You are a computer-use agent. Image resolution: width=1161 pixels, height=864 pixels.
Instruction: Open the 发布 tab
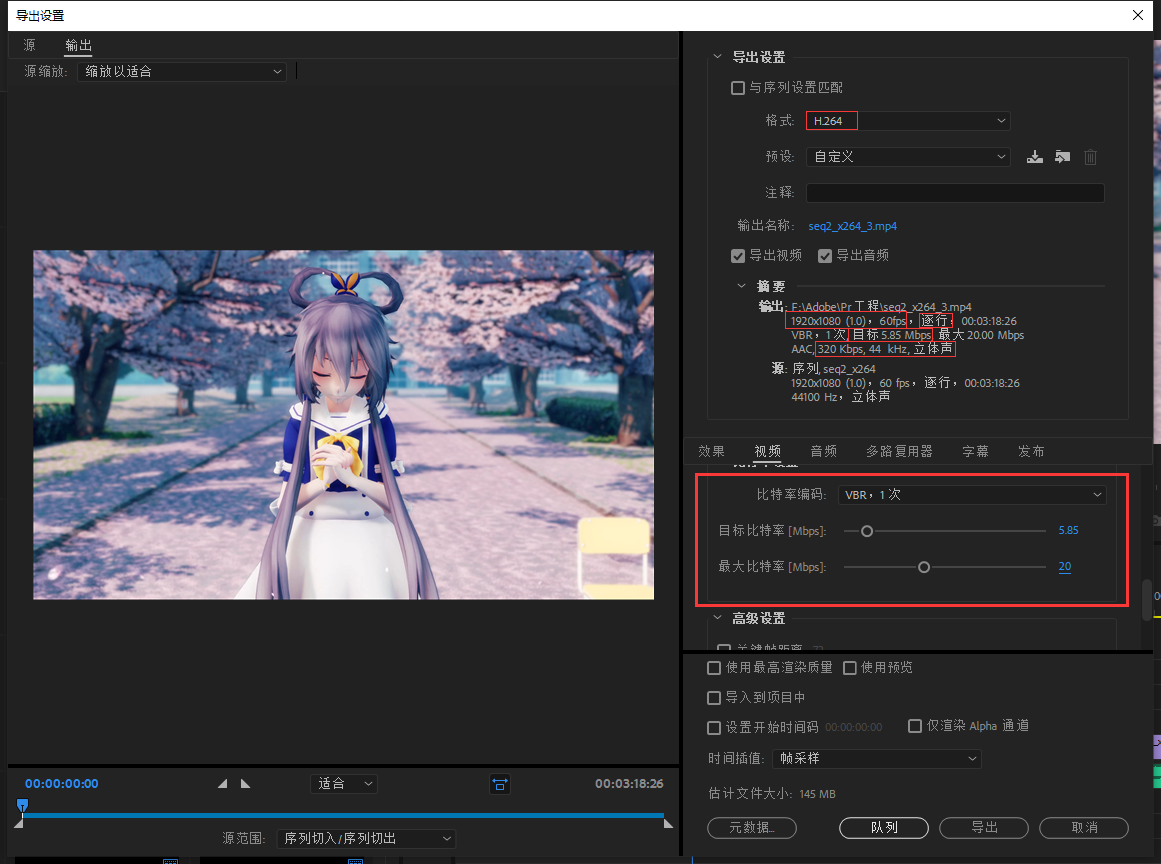[x=1031, y=451]
